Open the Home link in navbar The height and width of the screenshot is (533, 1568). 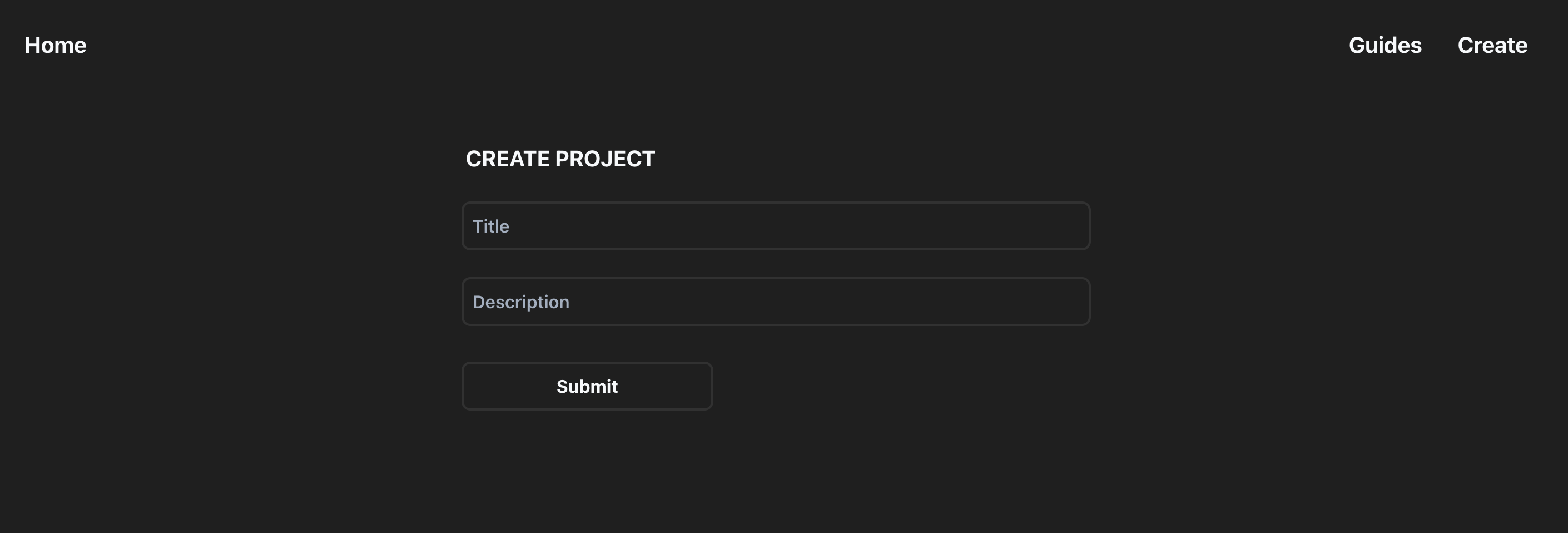(56, 45)
